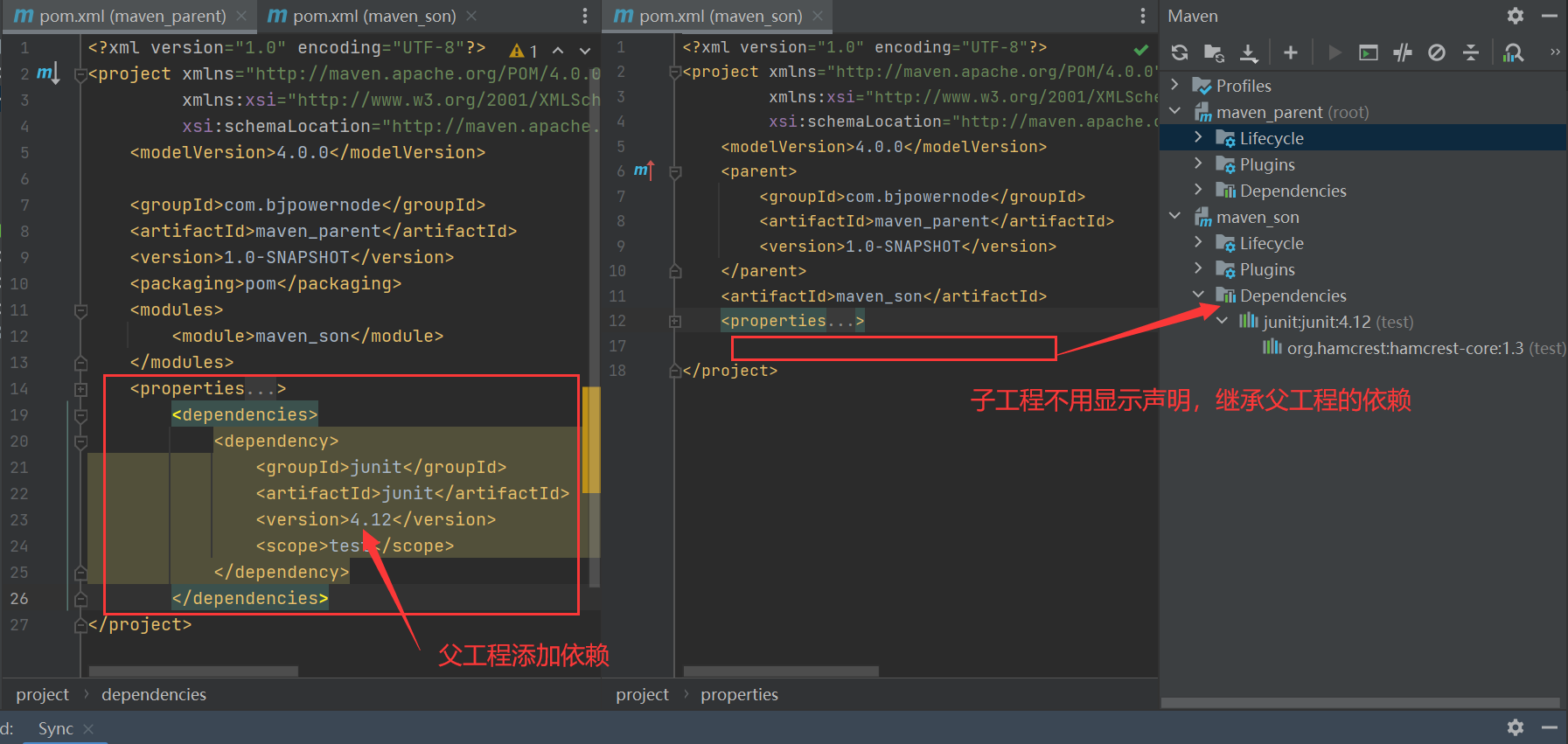Select maven_son module in Maven tree
The width and height of the screenshot is (1568, 744).
pyautogui.click(x=1246, y=217)
